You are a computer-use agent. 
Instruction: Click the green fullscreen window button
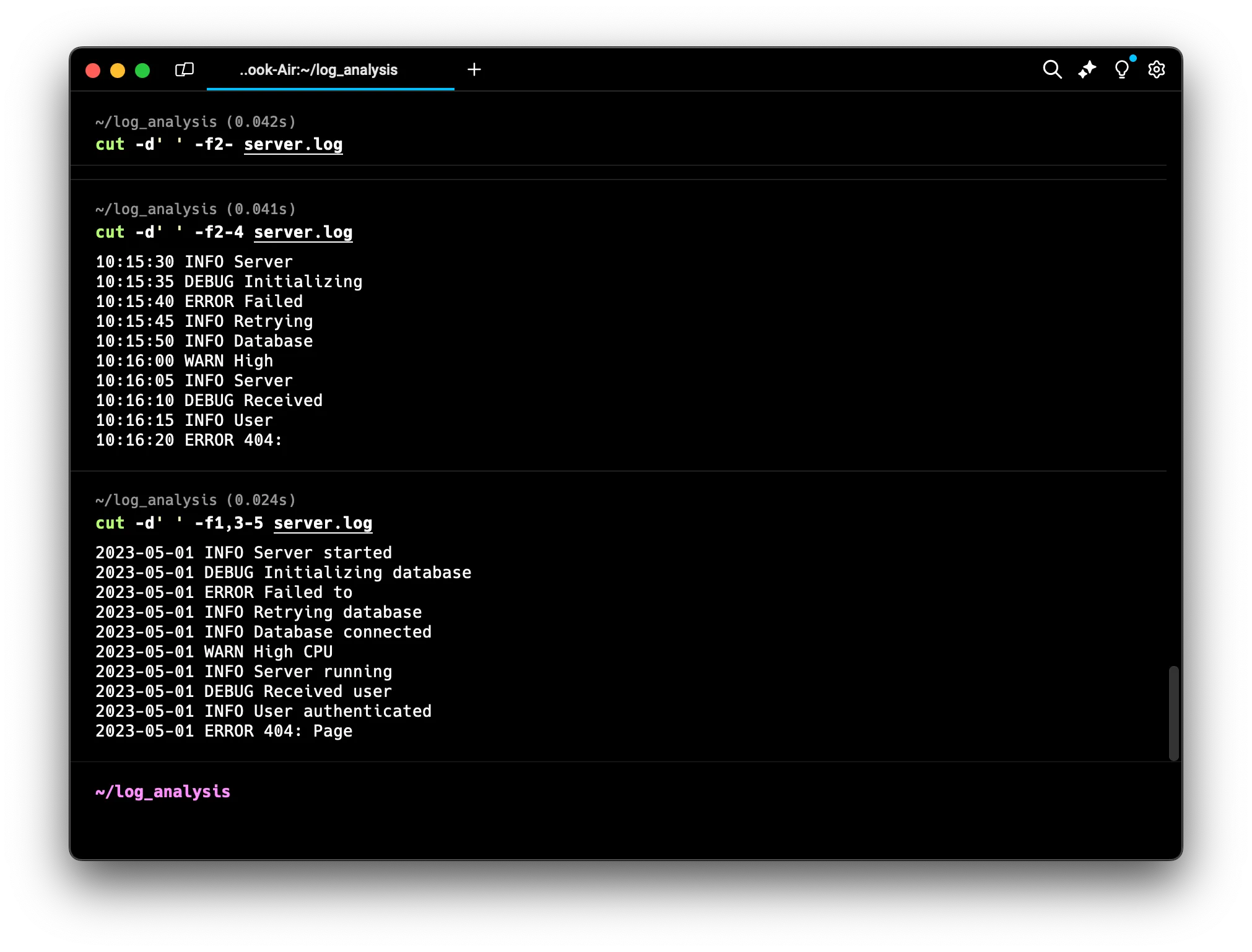point(142,71)
